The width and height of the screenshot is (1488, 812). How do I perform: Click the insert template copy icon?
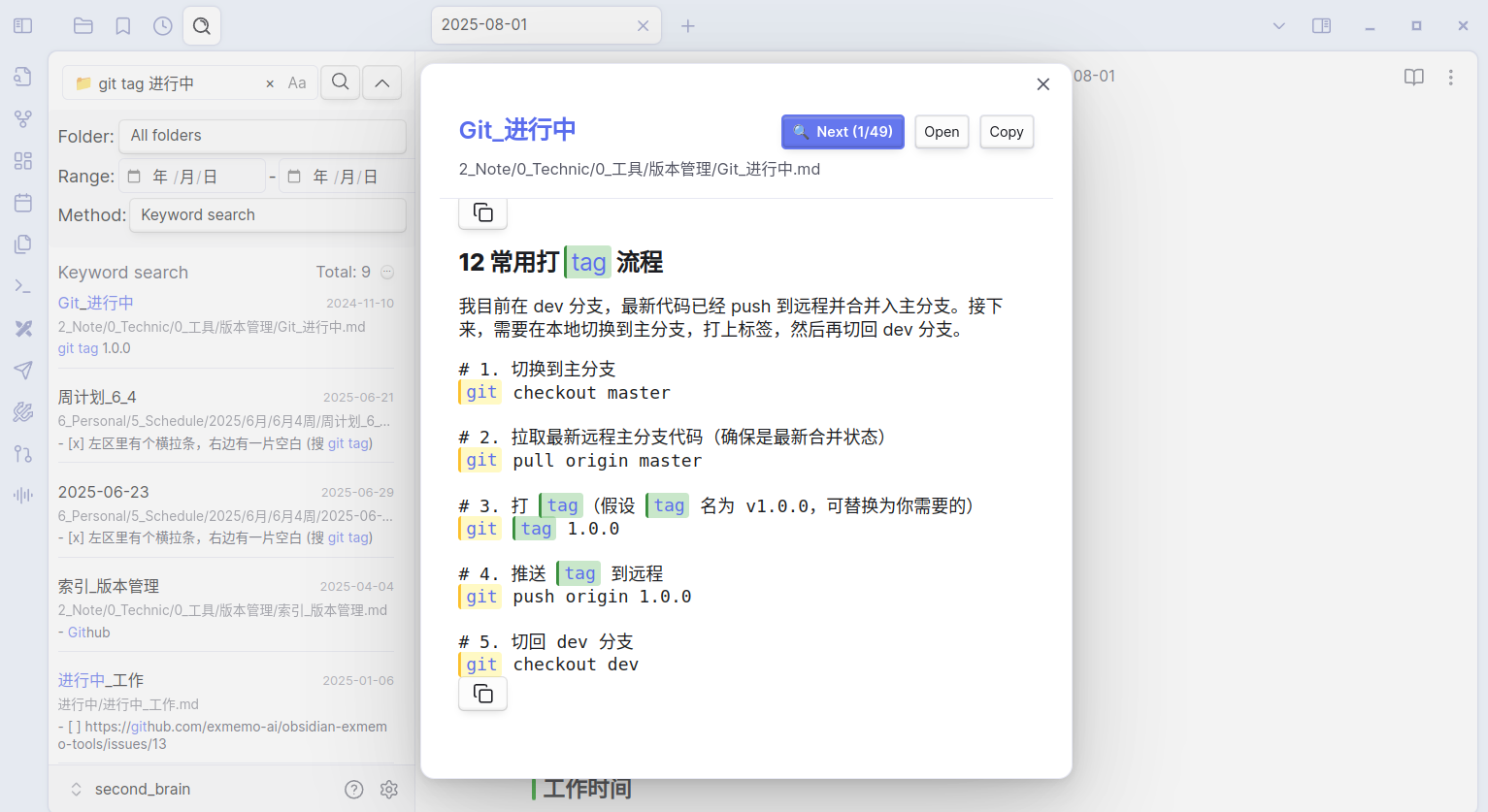(23, 244)
